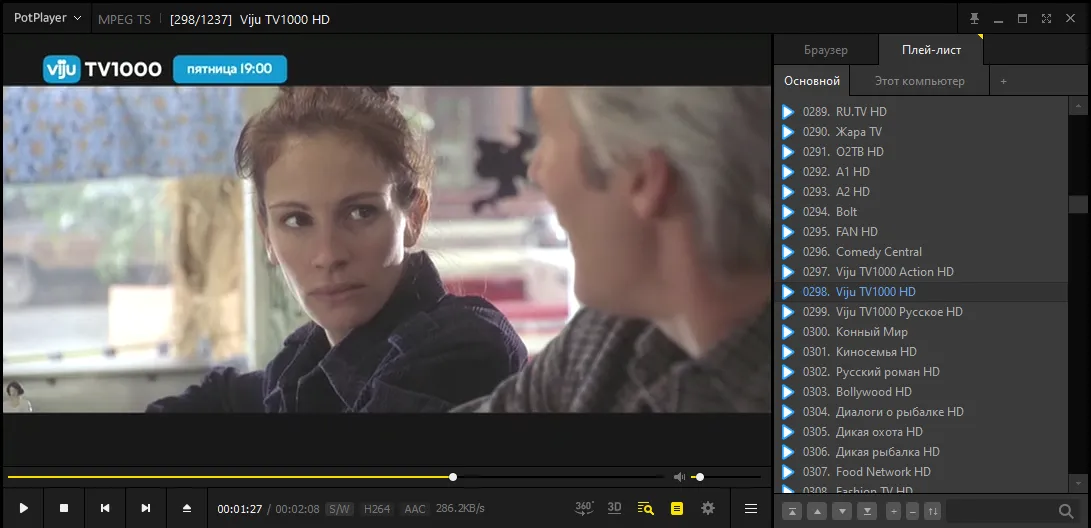Click playlist scrollbar down arrow
This screenshot has width=1091, height=528.
[1078, 482]
